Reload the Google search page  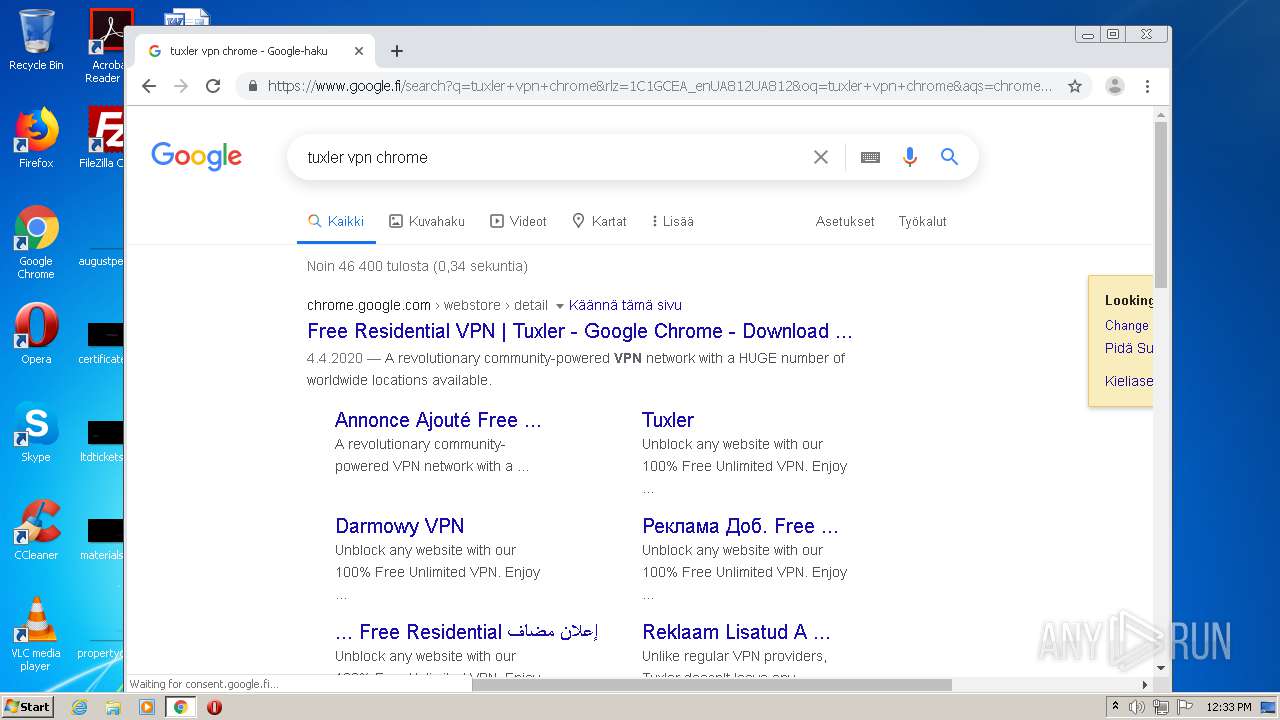coord(213,86)
